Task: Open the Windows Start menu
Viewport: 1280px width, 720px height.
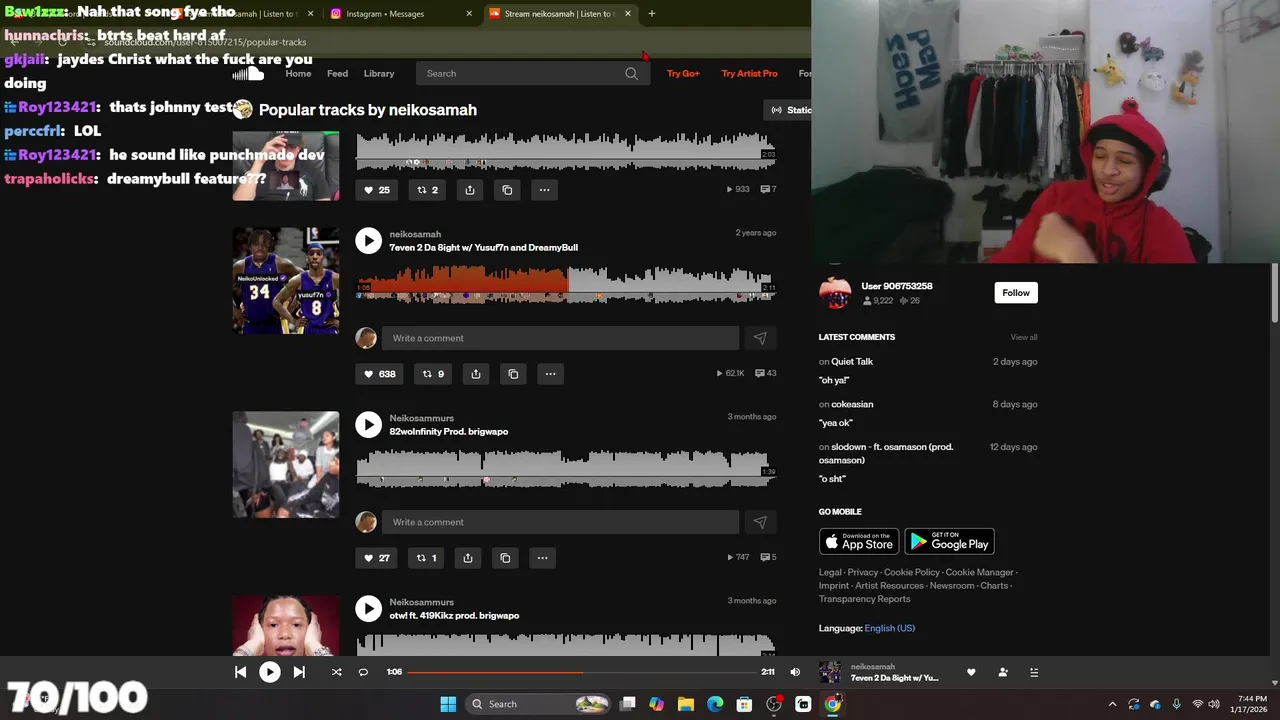Action: point(448,704)
